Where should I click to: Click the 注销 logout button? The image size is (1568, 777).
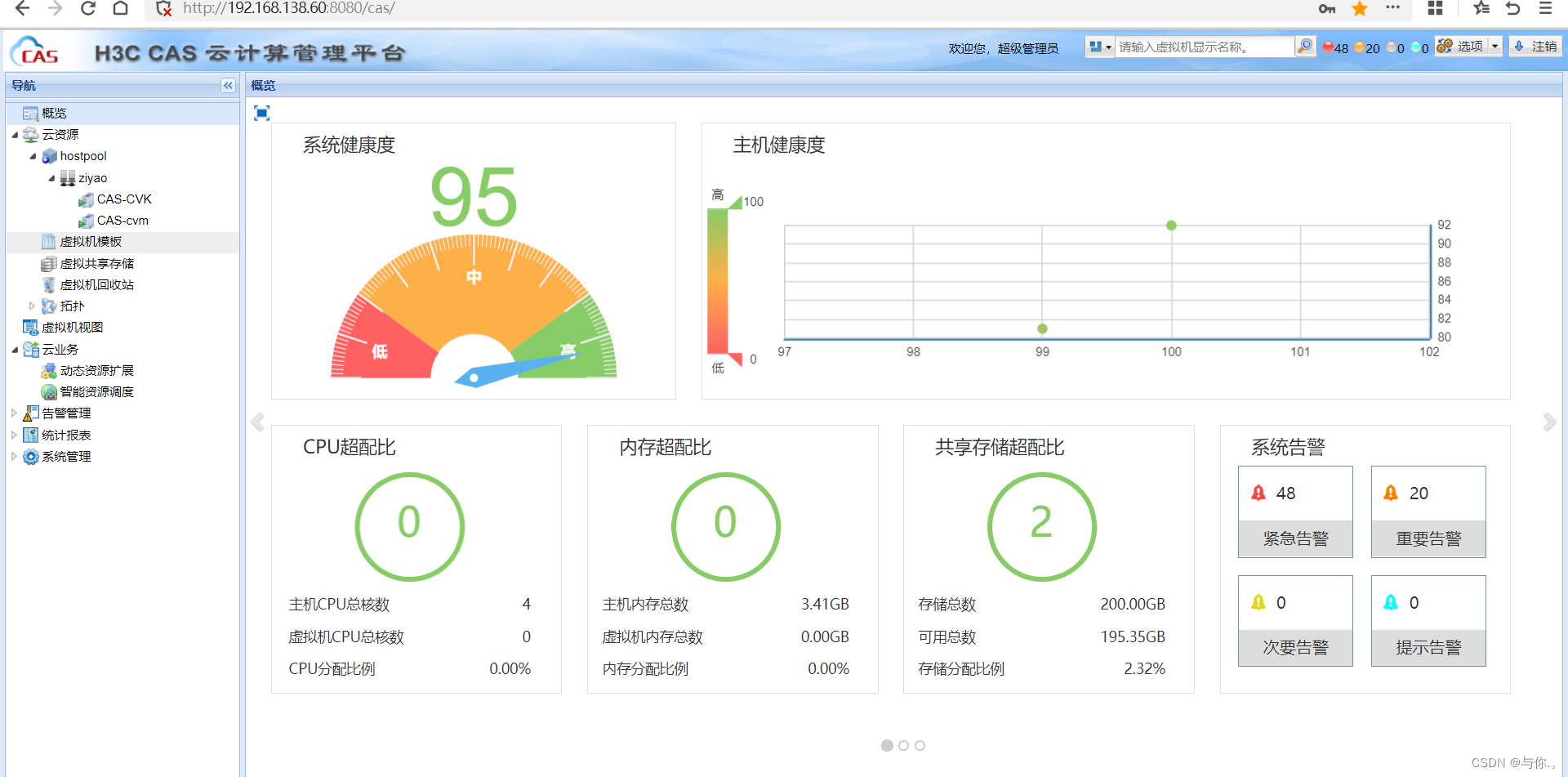(1535, 47)
